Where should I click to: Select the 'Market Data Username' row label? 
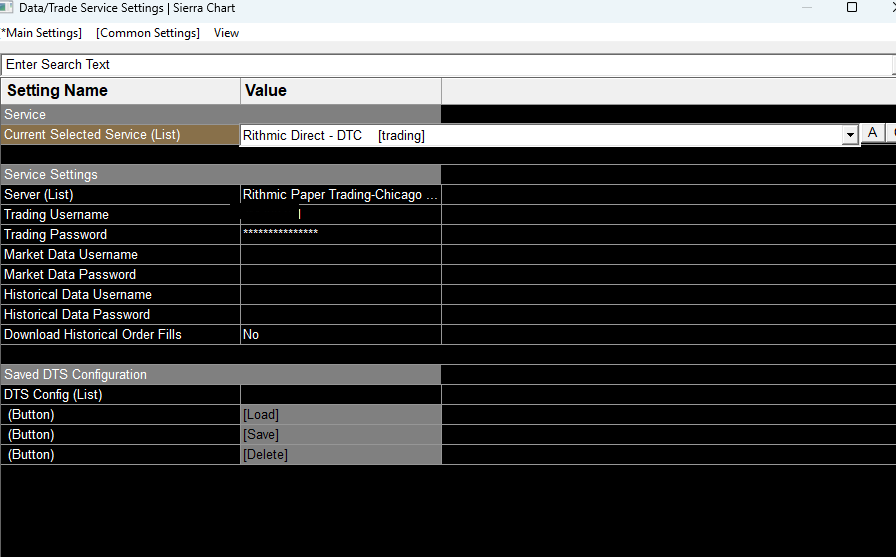[71, 255]
